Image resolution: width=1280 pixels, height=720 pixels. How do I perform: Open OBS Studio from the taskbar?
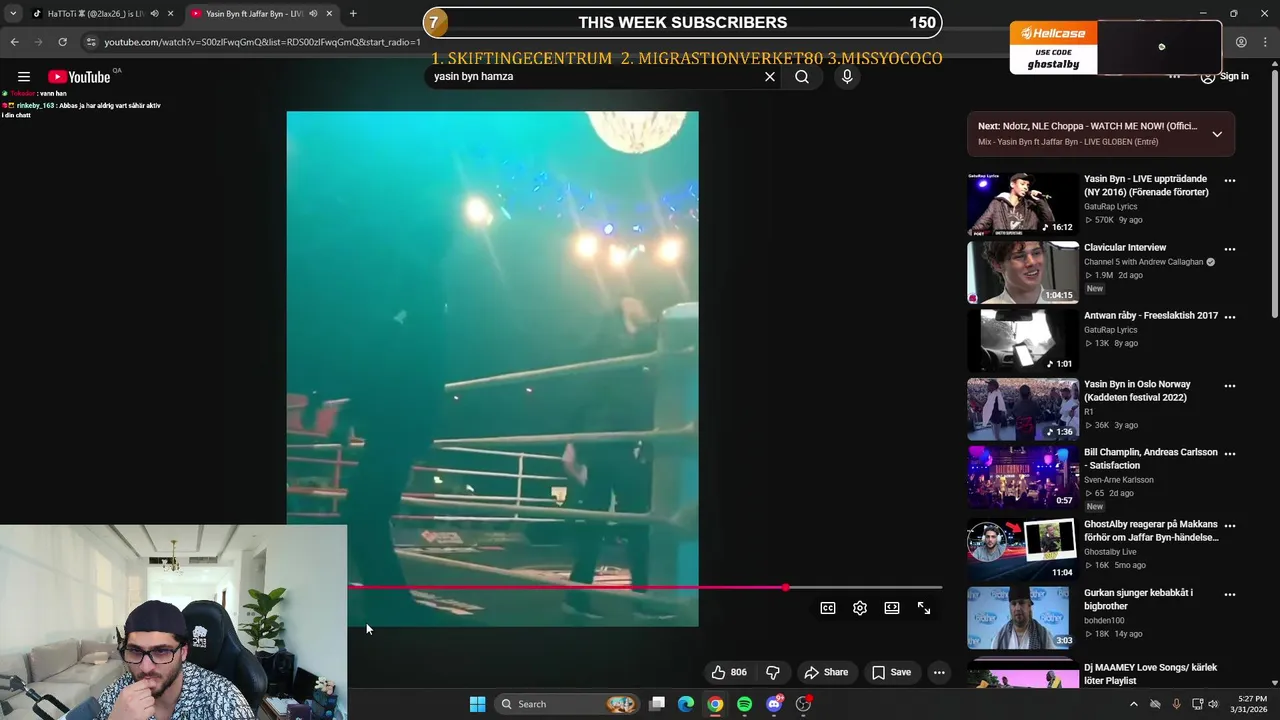click(803, 704)
